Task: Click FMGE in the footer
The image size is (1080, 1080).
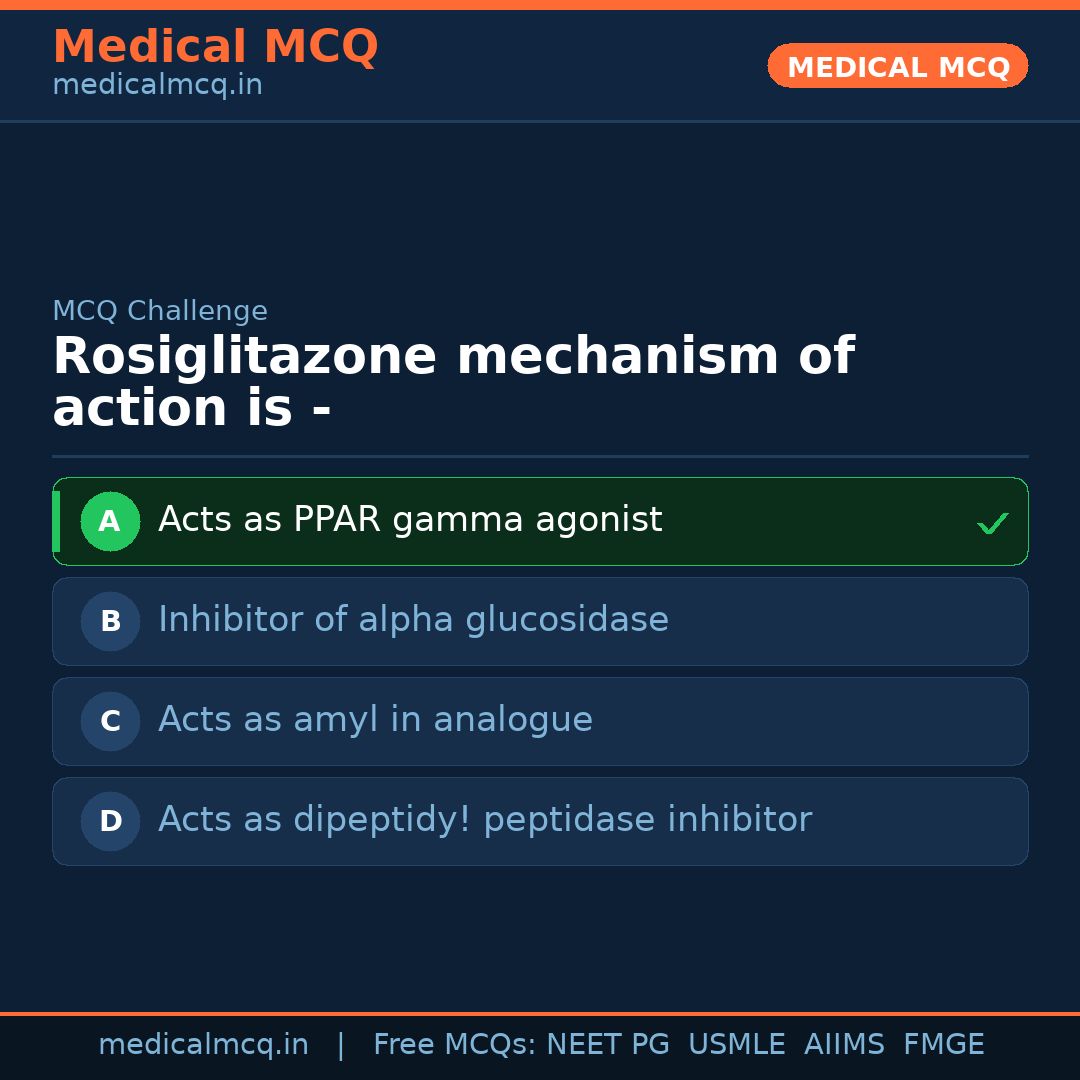Action: (943, 1045)
